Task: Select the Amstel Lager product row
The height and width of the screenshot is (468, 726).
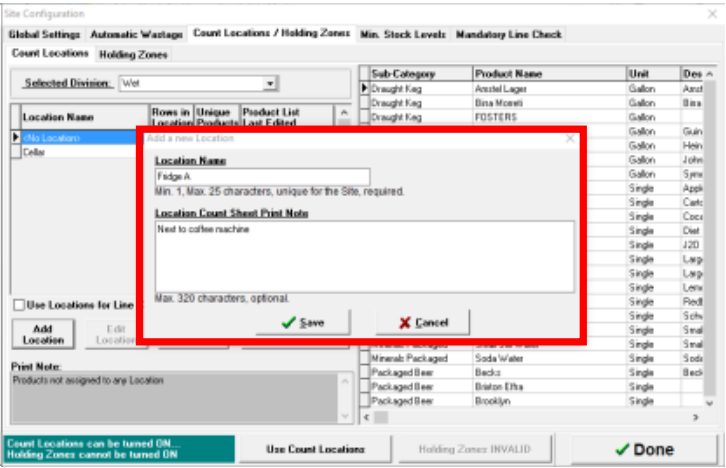Action: (x=548, y=89)
